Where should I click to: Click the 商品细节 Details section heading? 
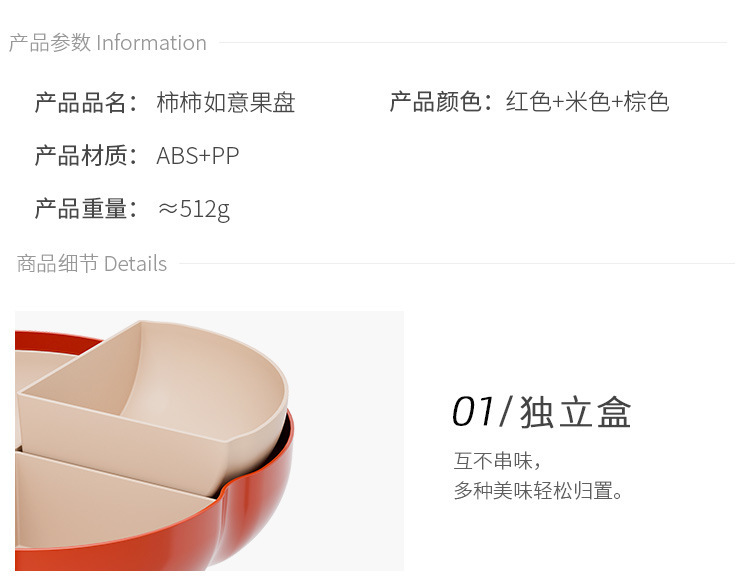[92, 264]
